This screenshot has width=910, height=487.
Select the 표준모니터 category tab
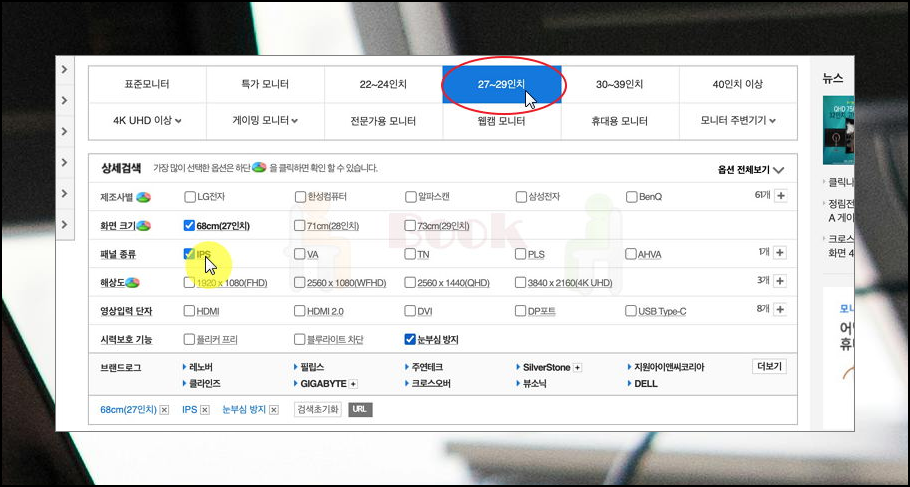point(147,84)
